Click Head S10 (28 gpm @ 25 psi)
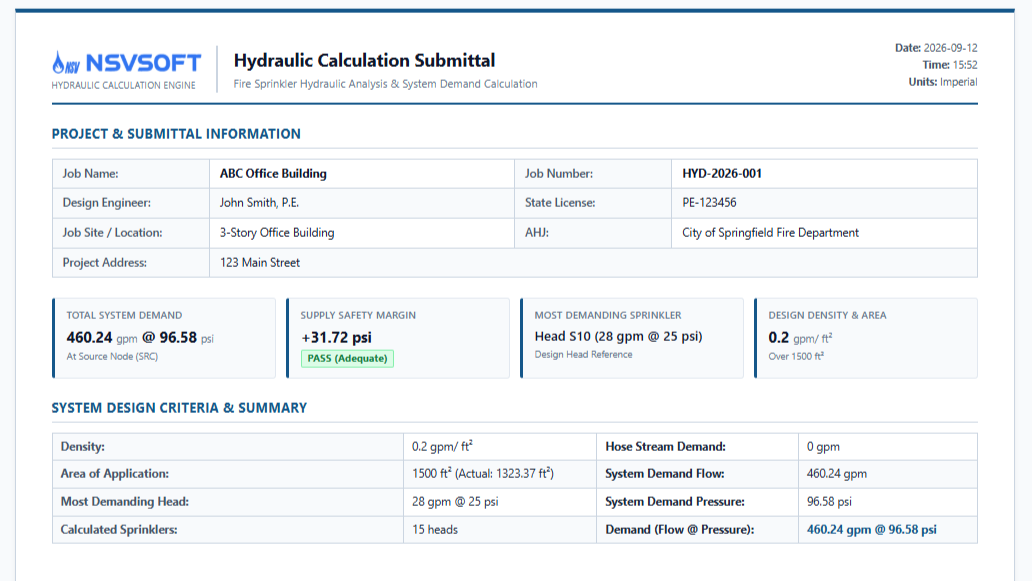This screenshot has width=1032, height=581. (x=618, y=336)
